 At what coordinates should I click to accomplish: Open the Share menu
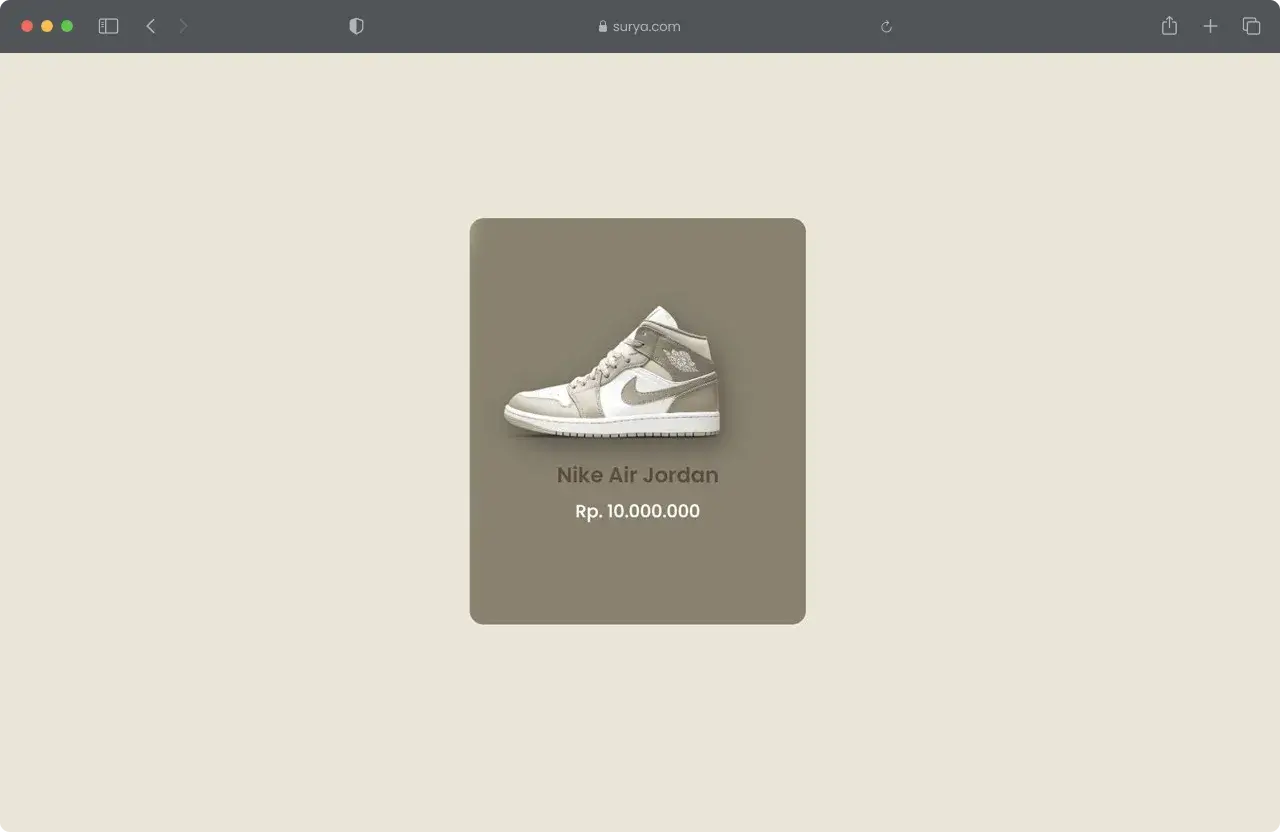[1169, 26]
